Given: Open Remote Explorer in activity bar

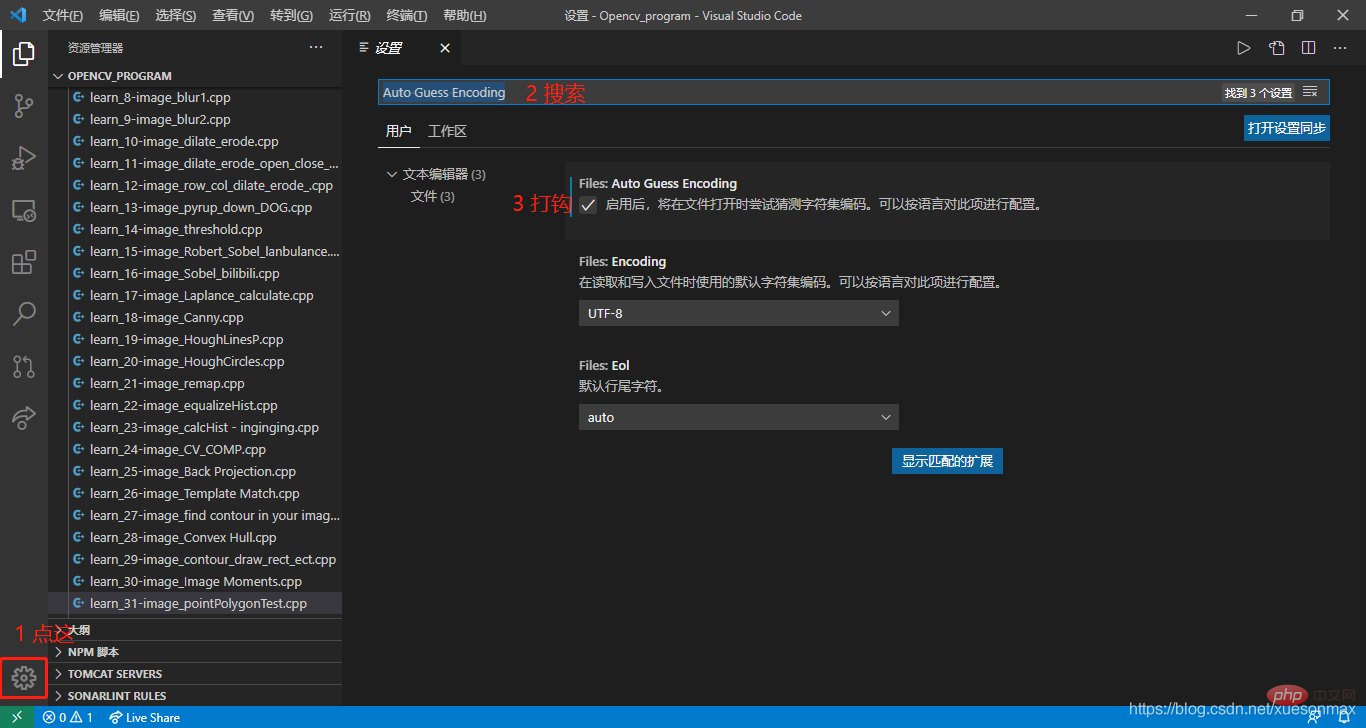Looking at the screenshot, I should 23,211.
